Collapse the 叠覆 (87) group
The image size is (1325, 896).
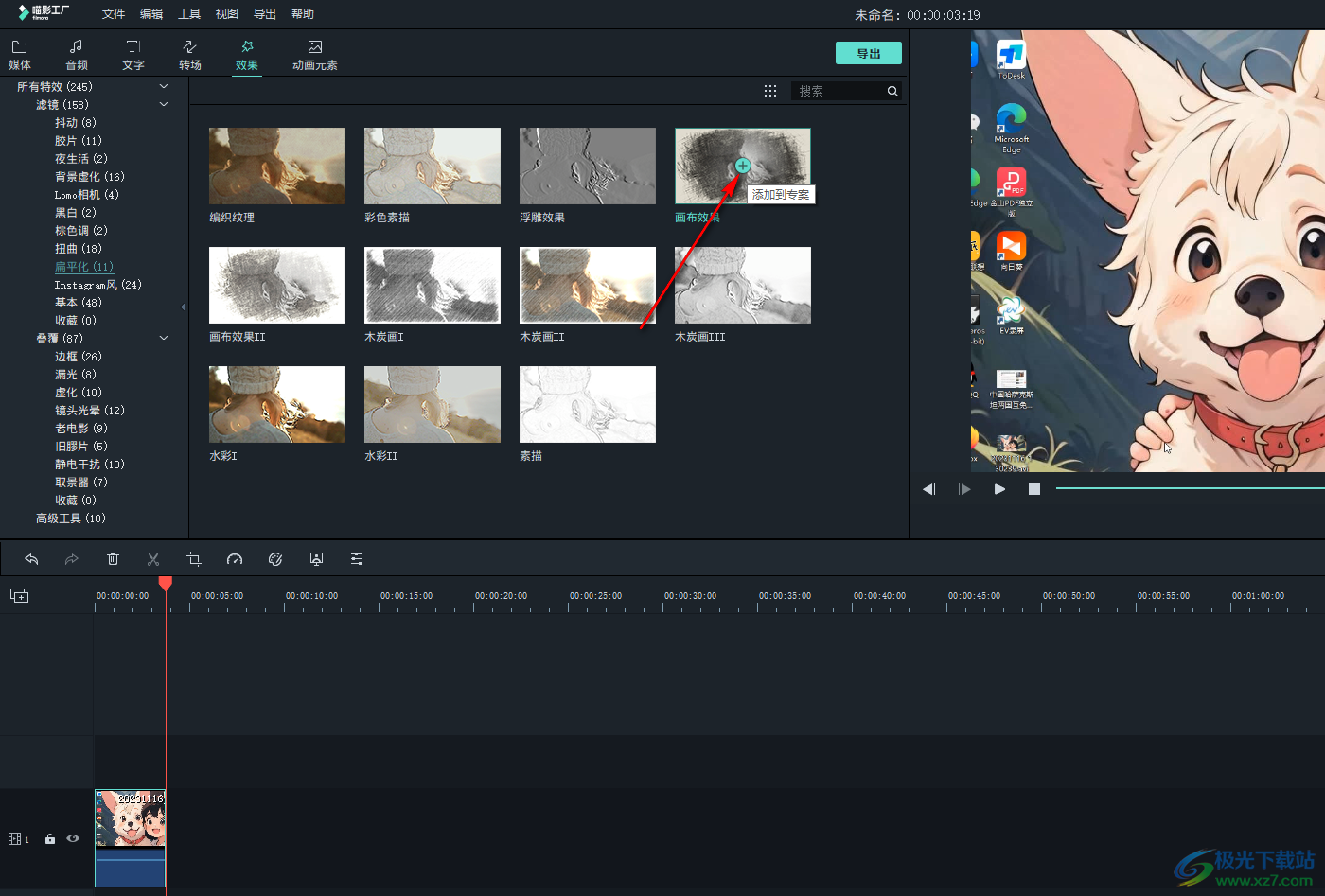(x=164, y=338)
